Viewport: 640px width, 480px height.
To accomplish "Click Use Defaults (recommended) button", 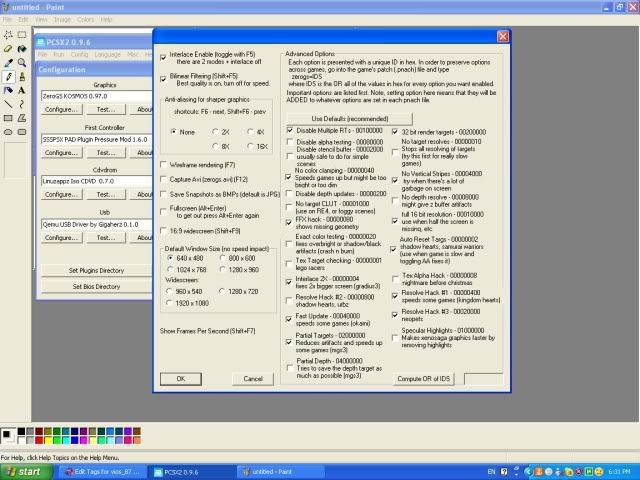I will point(350,119).
